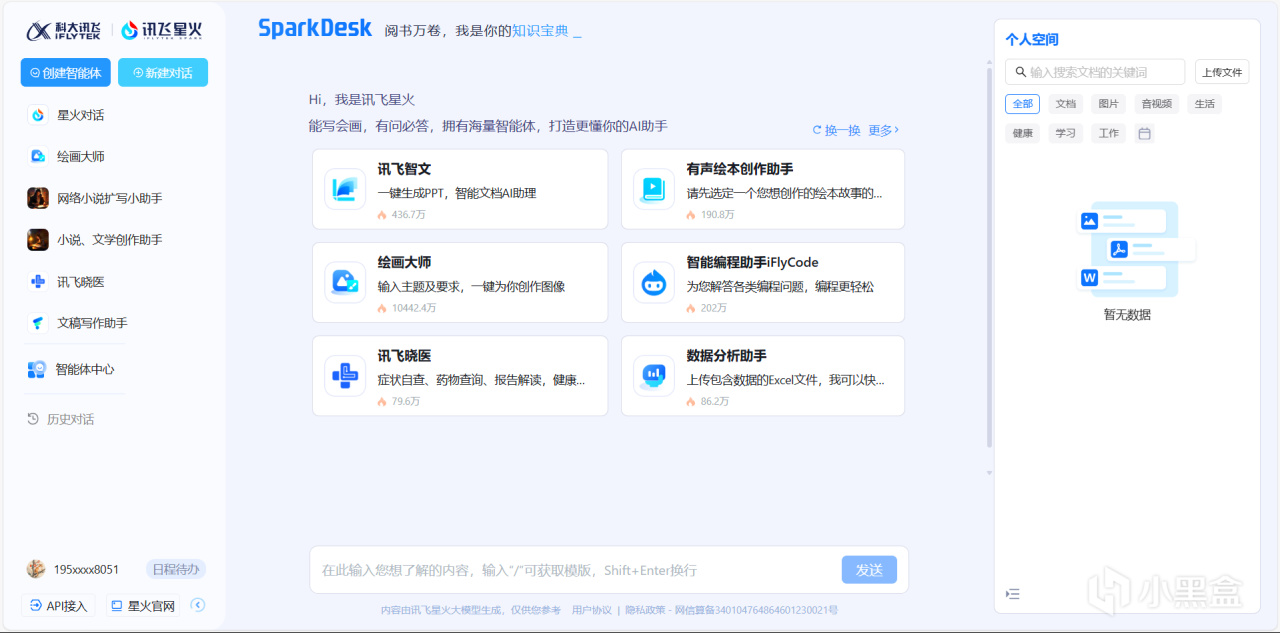The image size is (1280, 633).
Task: Start a 新建对话
Action: (163, 73)
